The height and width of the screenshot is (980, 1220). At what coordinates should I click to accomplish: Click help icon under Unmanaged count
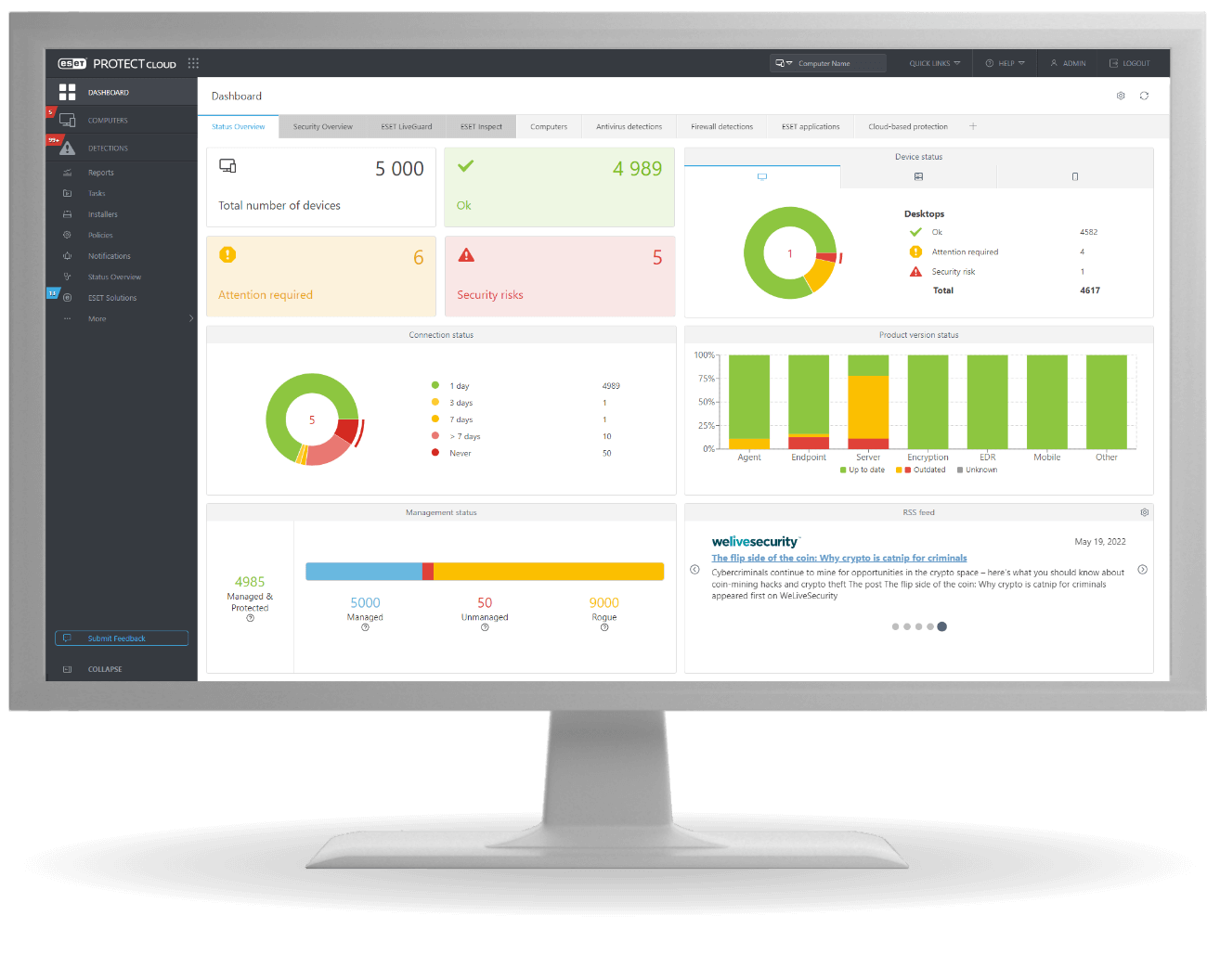[x=485, y=627]
